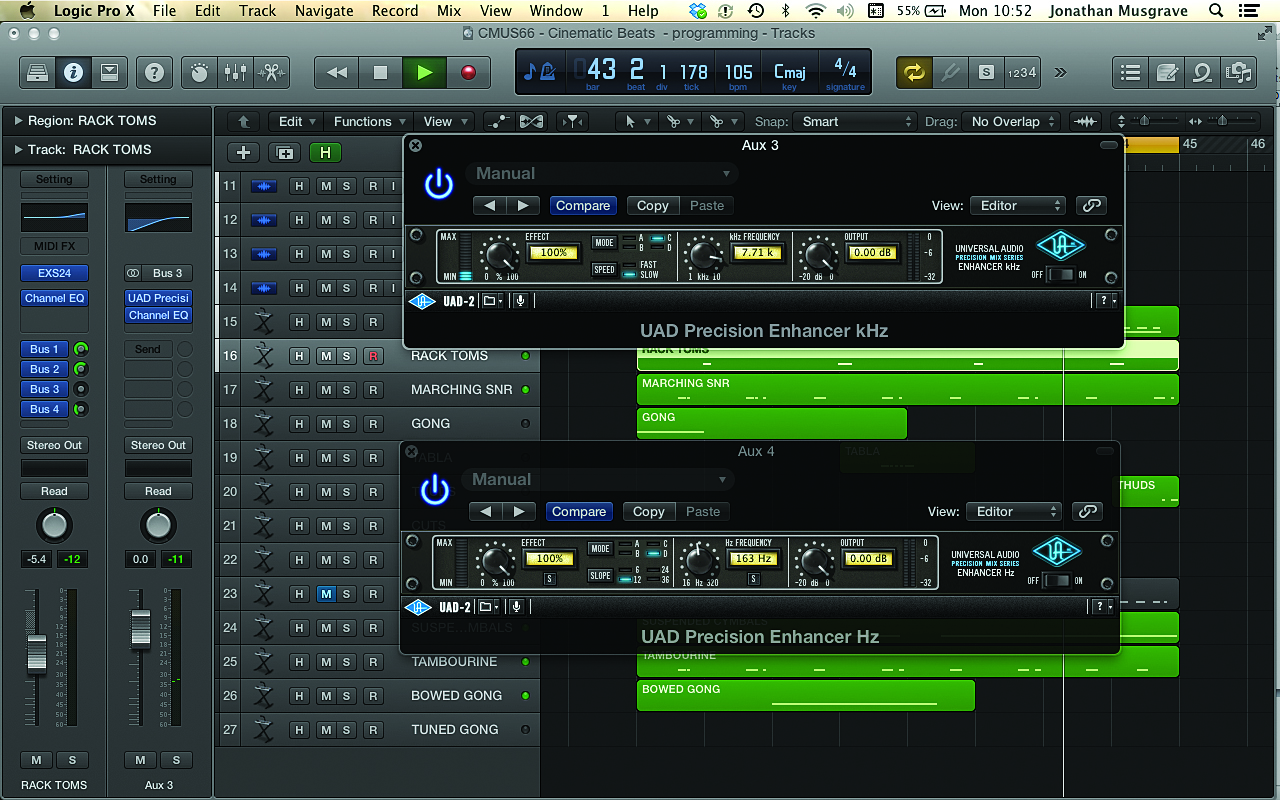Image resolution: width=1280 pixels, height=800 pixels.
Task: Click Copy in the Aux 3 plugin
Action: 652,205
